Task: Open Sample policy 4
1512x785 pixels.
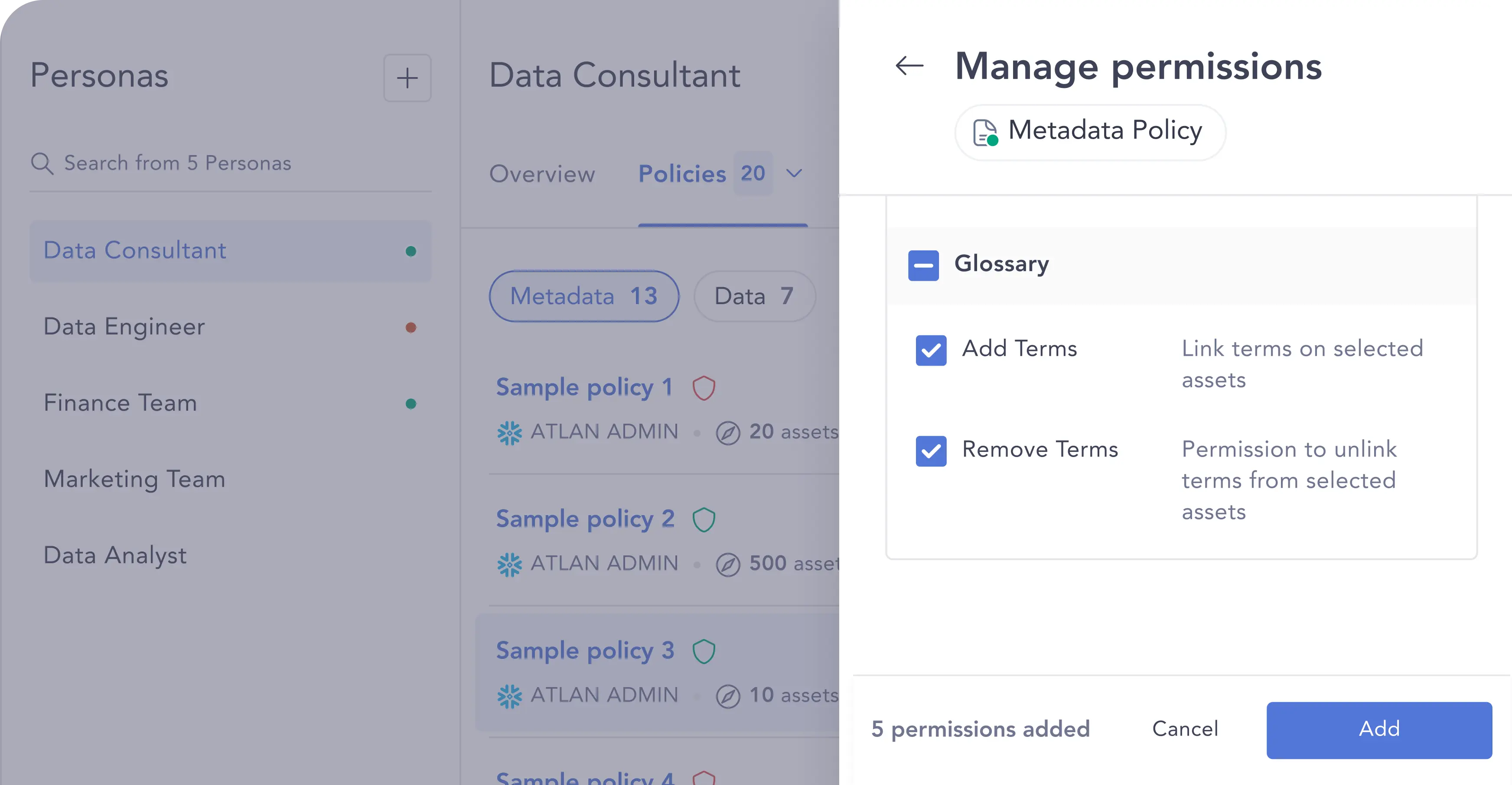Action: click(585, 778)
